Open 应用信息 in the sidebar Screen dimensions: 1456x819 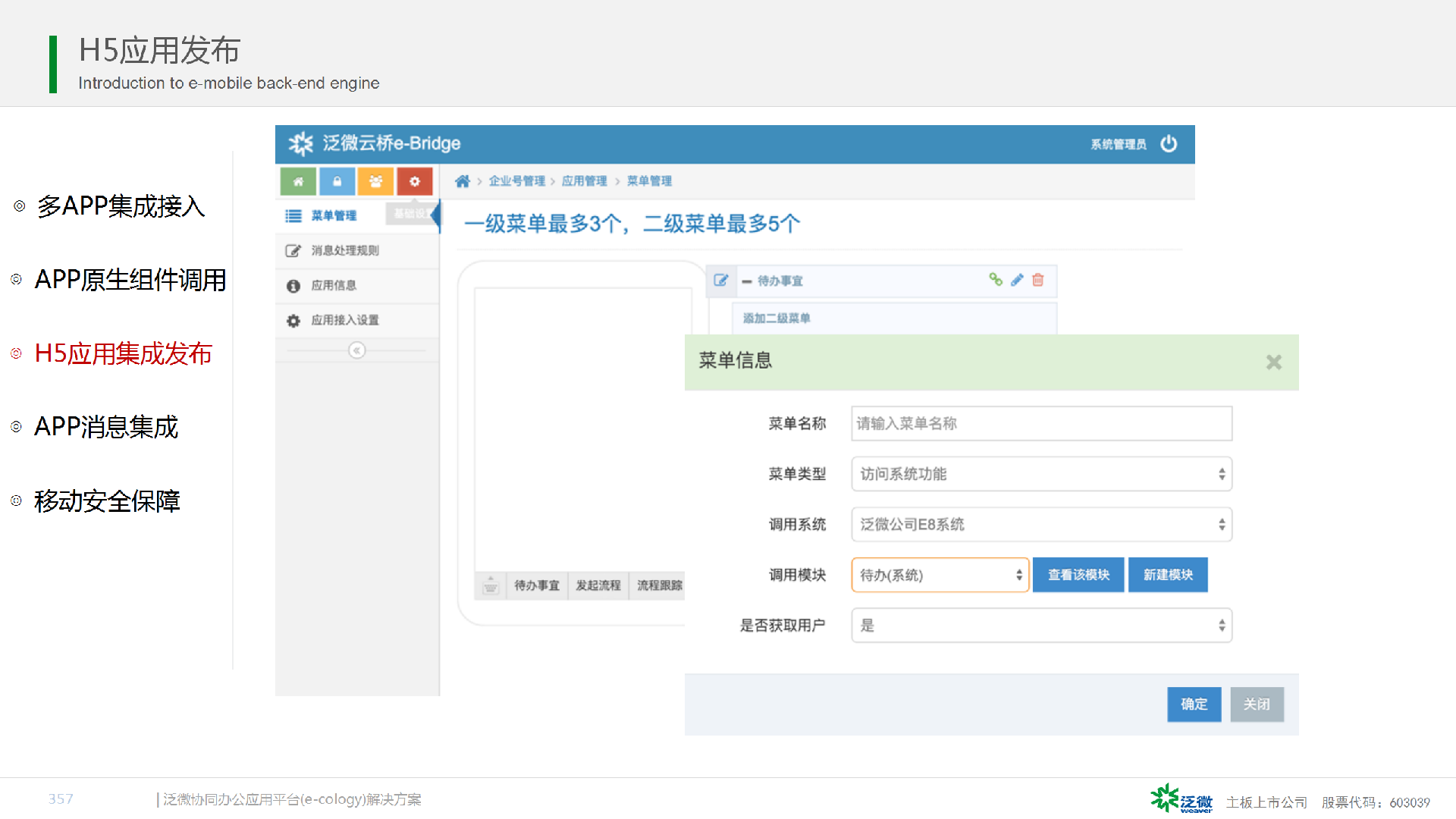click(357, 286)
